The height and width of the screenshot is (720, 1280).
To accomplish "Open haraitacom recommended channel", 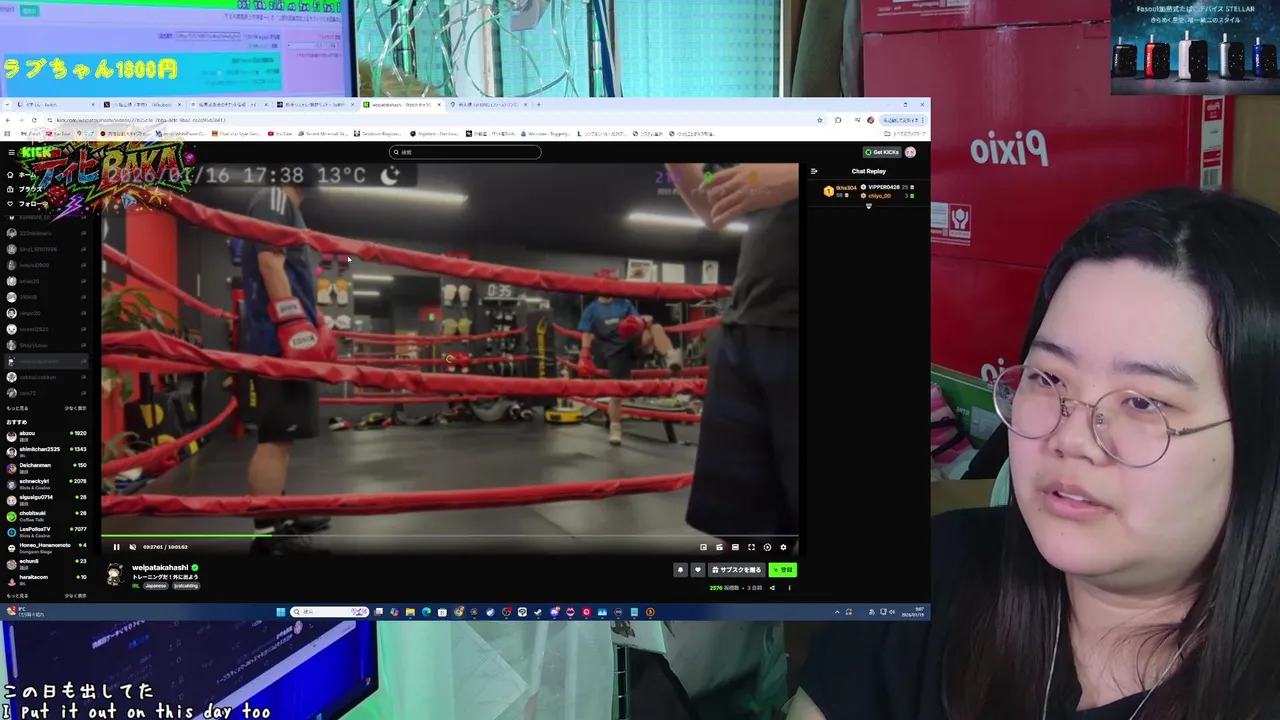I will 46,579.
